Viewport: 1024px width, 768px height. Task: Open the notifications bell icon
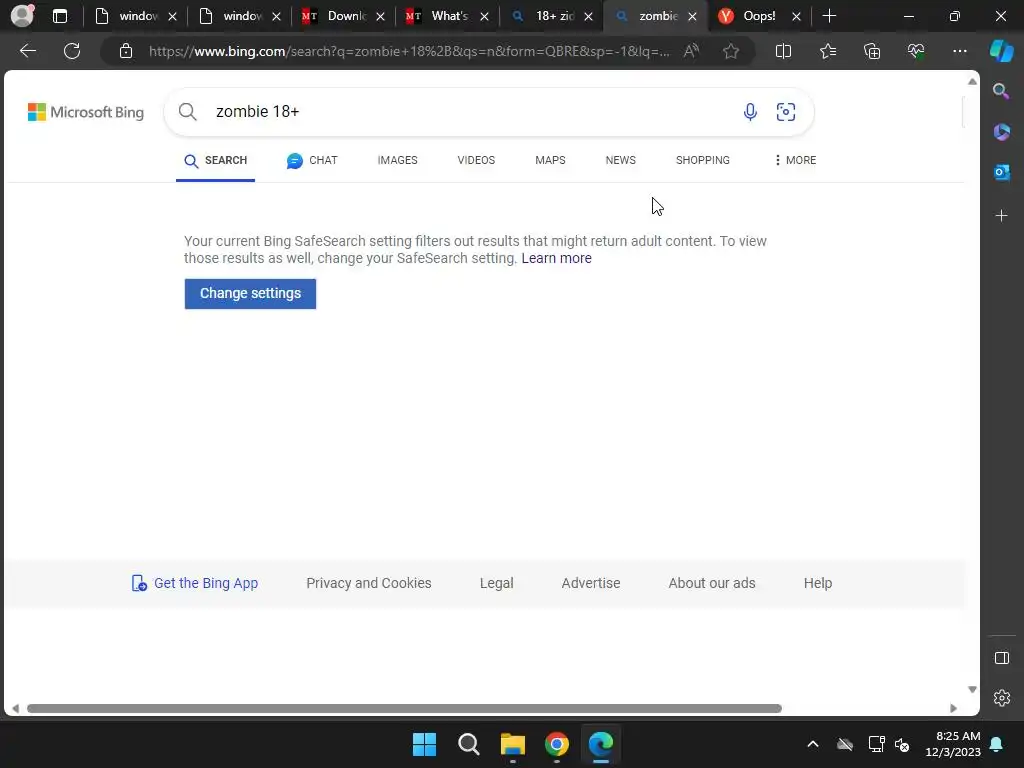click(x=997, y=744)
